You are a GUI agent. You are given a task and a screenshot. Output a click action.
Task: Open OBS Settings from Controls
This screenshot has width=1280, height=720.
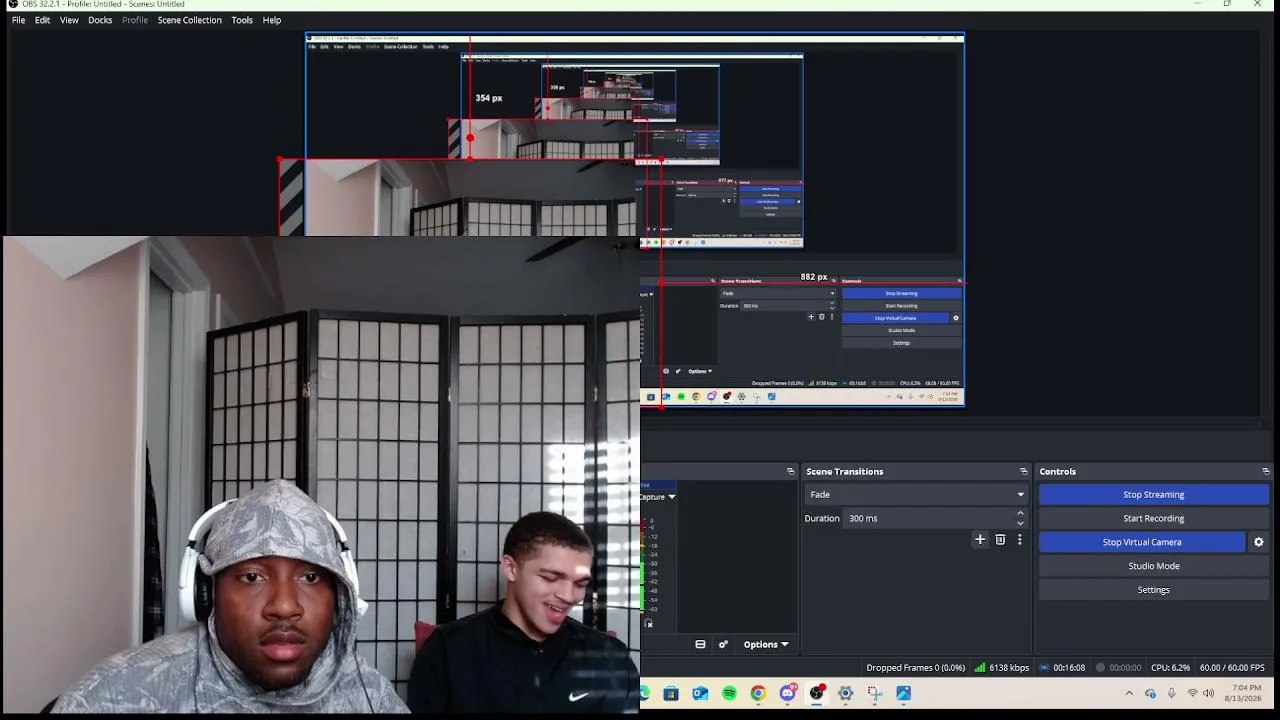[1153, 590]
